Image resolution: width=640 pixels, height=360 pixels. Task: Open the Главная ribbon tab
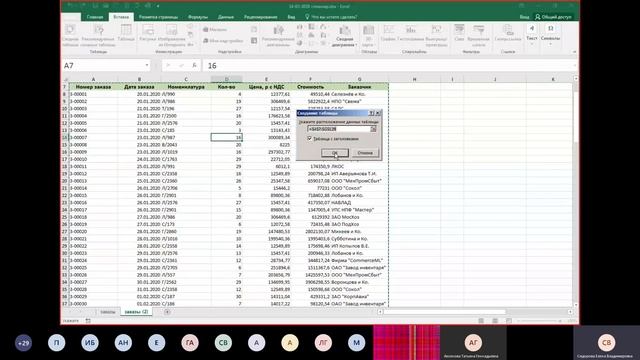[95, 17]
